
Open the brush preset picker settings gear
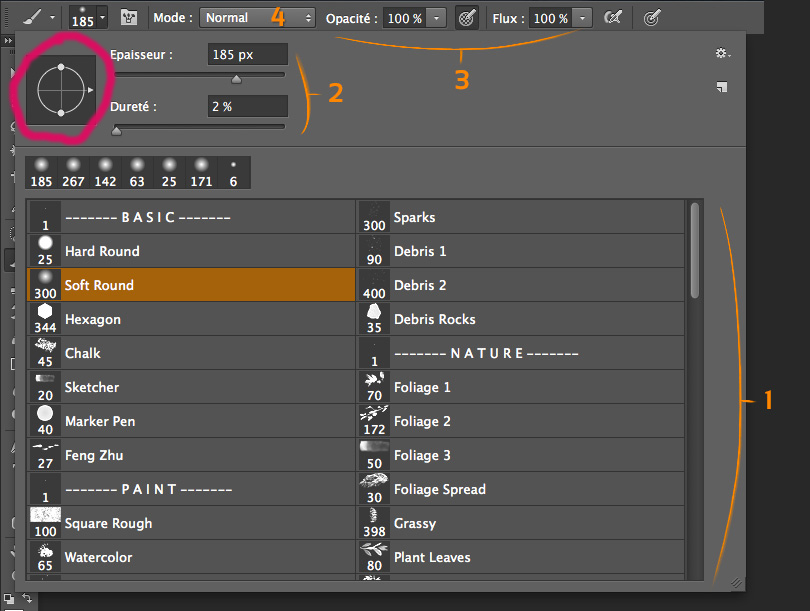click(722, 53)
